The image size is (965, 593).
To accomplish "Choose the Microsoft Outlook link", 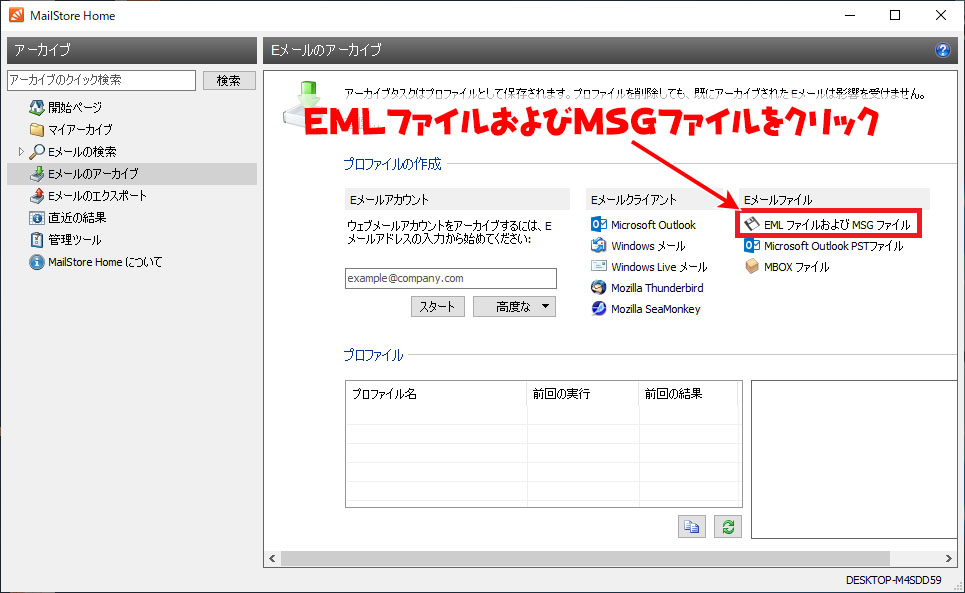I will pyautogui.click(x=654, y=225).
